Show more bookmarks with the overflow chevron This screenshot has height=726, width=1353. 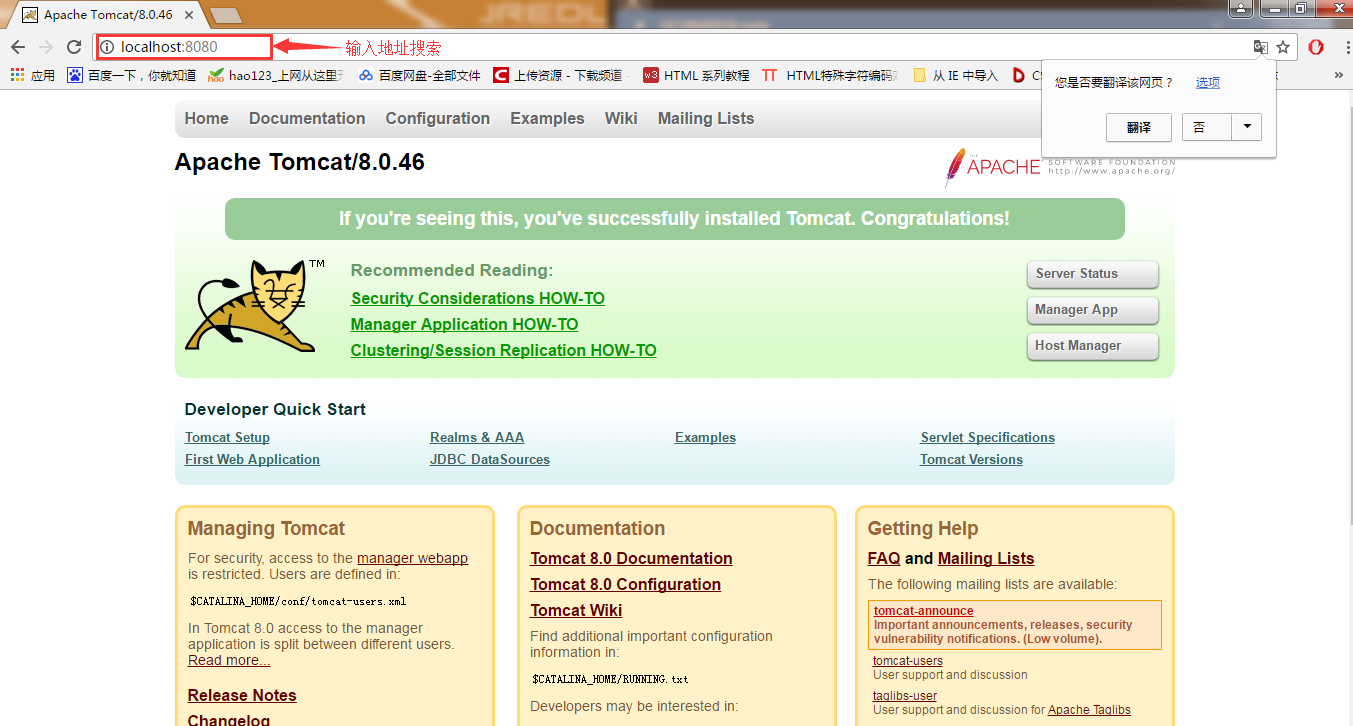click(1339, 75)
